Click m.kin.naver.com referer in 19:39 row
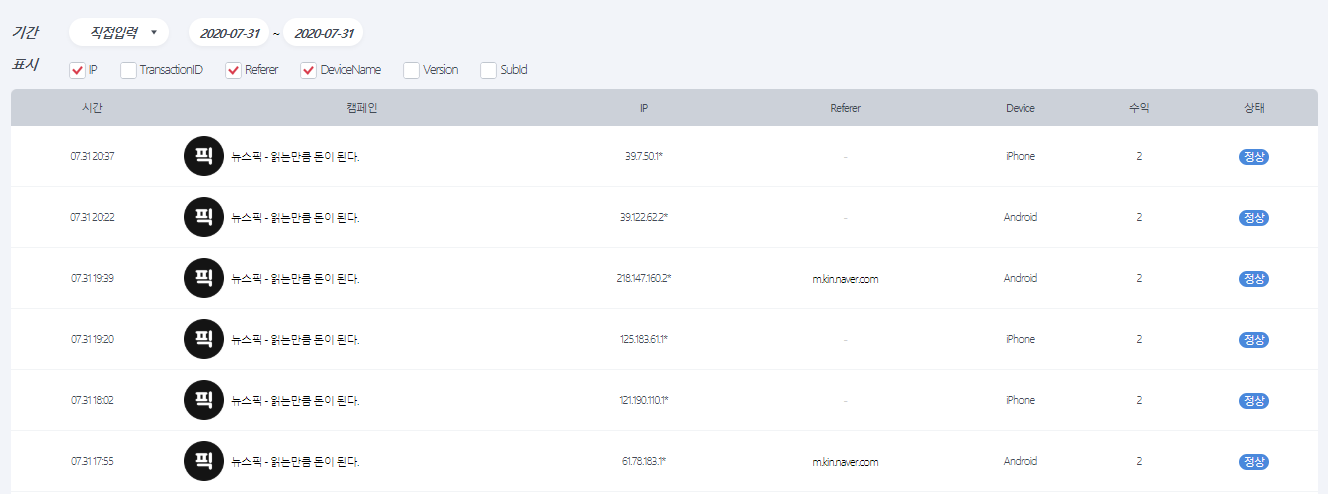This screenshot has width=1328, height=494. click(845, 279)
